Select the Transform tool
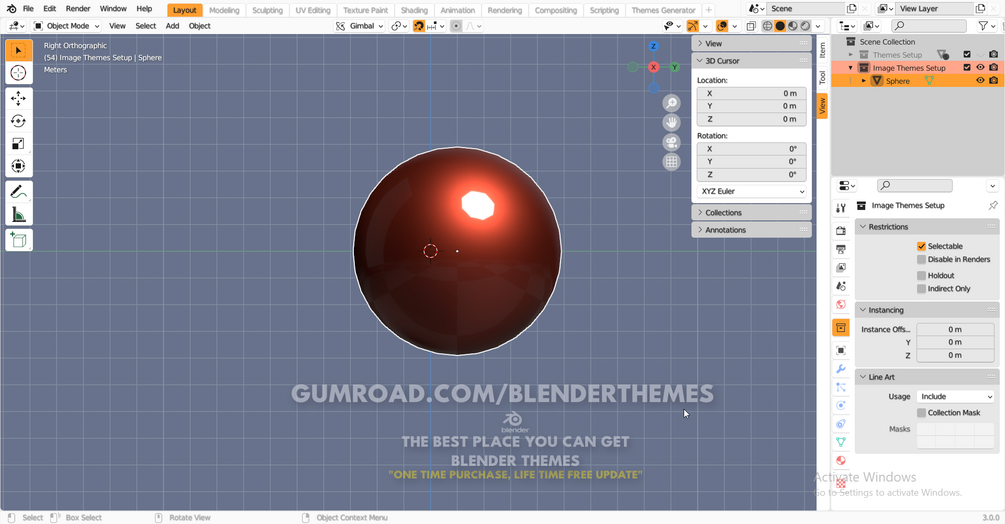This screenshot has width=1005, height=524. (x=19, y=166)
